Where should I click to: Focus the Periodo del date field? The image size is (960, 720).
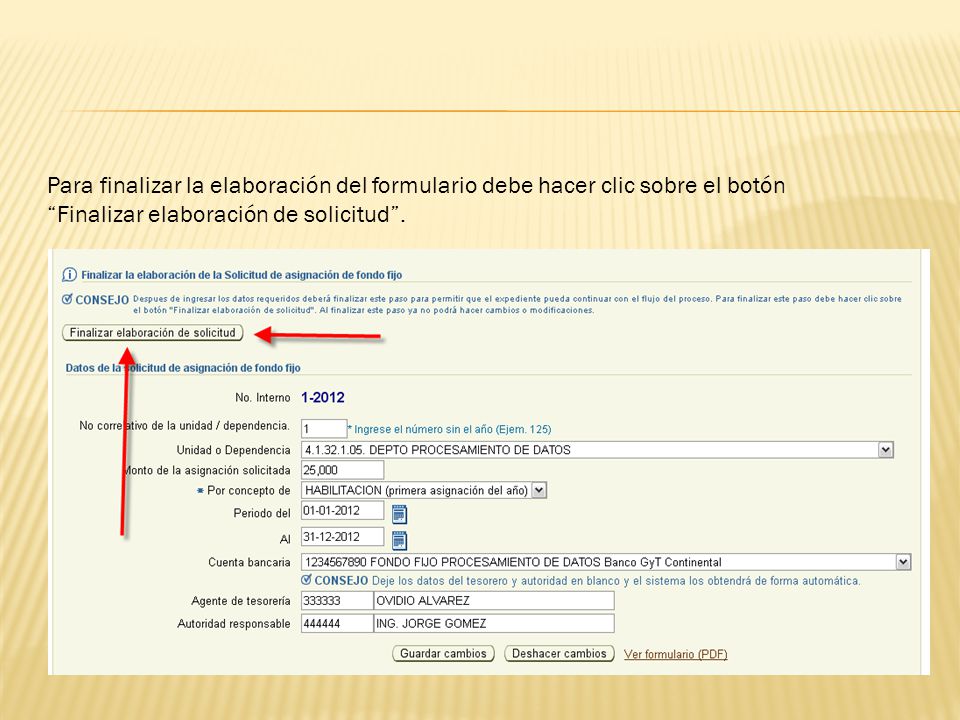coord(342,511)
